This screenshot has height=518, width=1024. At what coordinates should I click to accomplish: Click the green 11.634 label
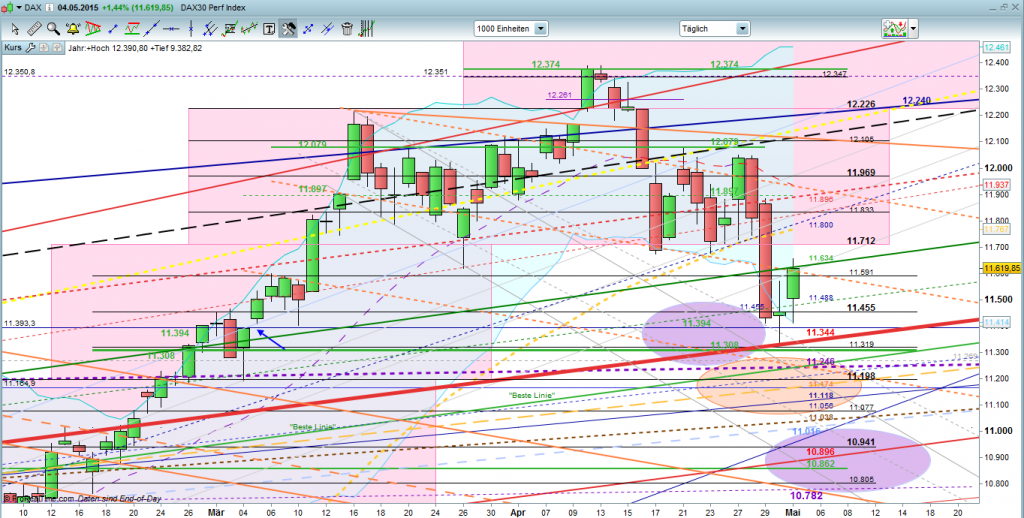[x=820, y=259]
